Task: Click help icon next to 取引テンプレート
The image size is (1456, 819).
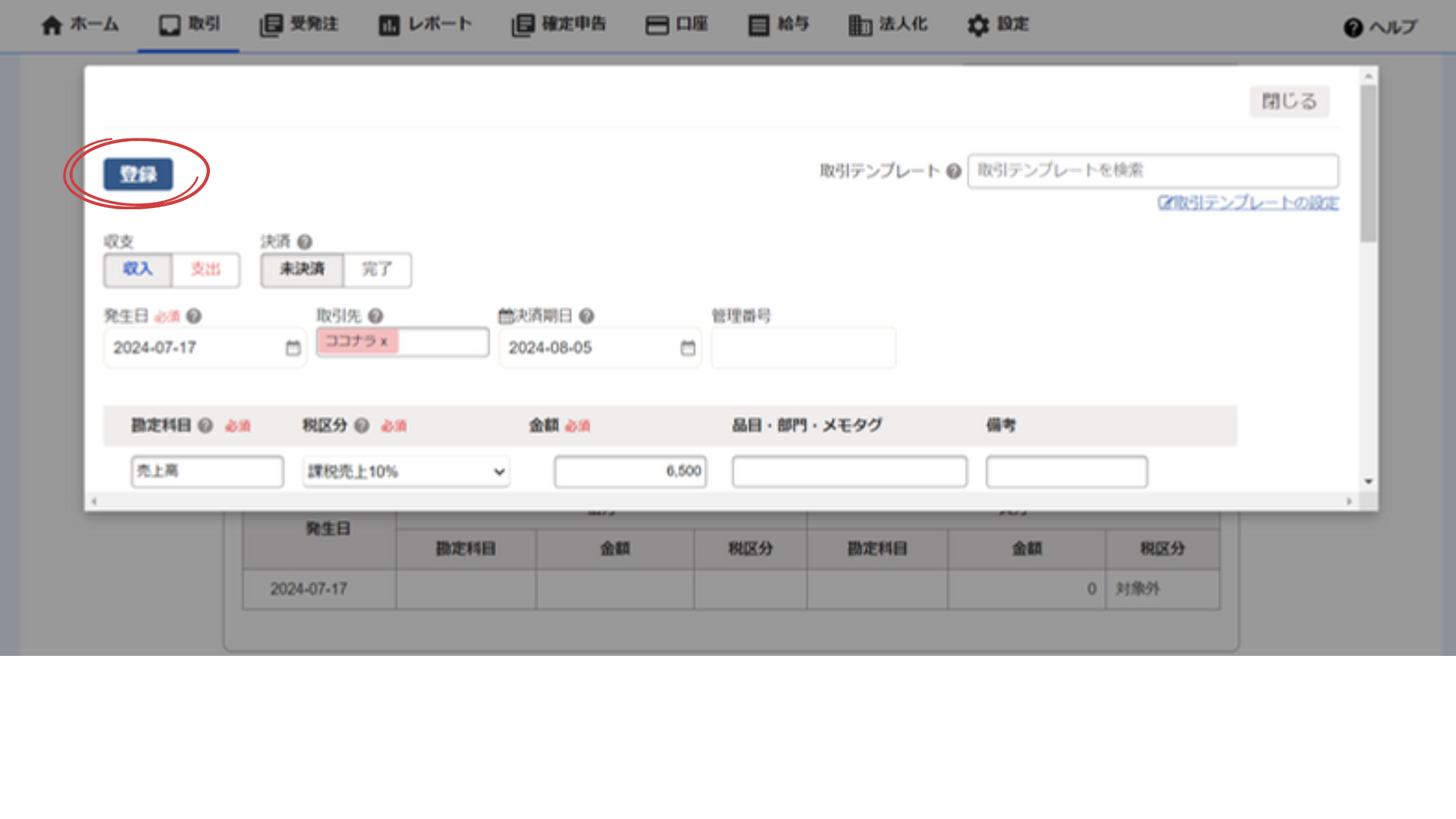Action: tap(954, 171)
